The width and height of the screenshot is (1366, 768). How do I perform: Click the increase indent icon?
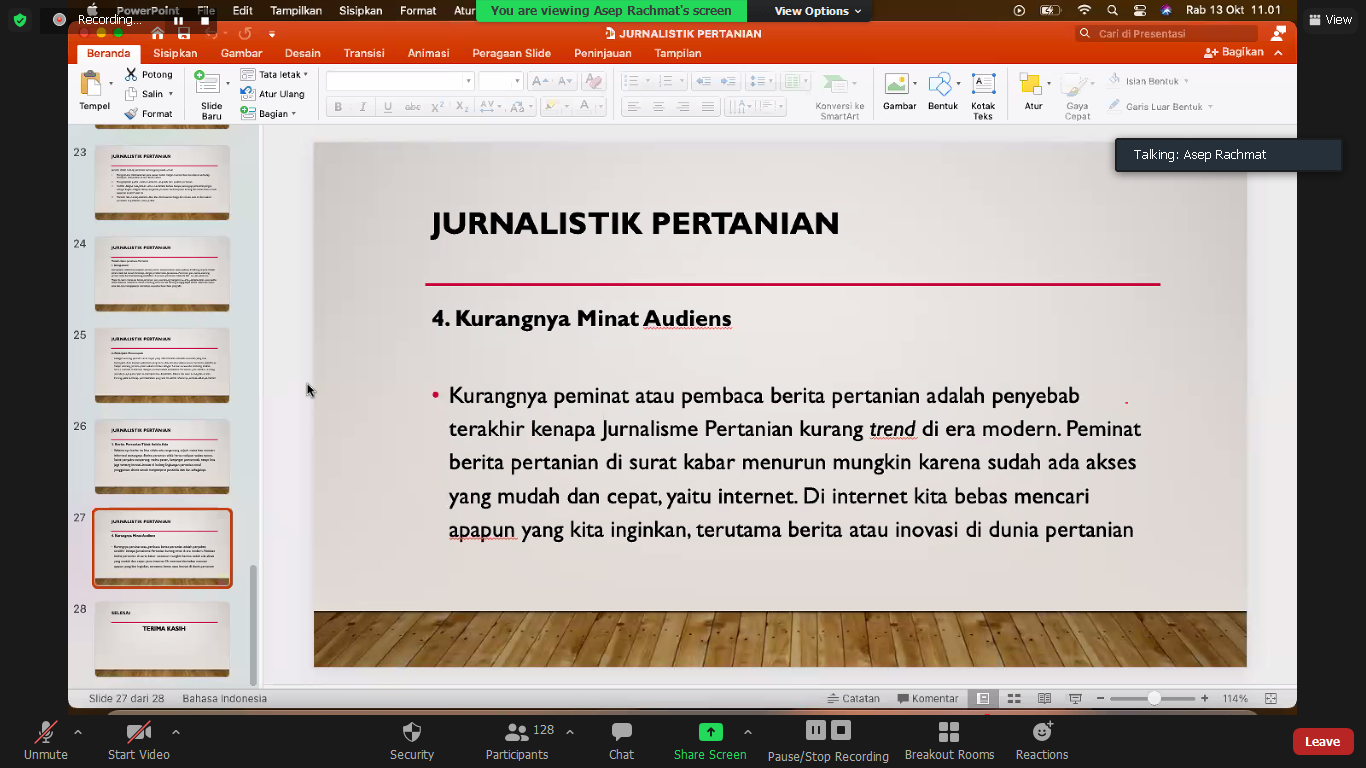[728, 81]
